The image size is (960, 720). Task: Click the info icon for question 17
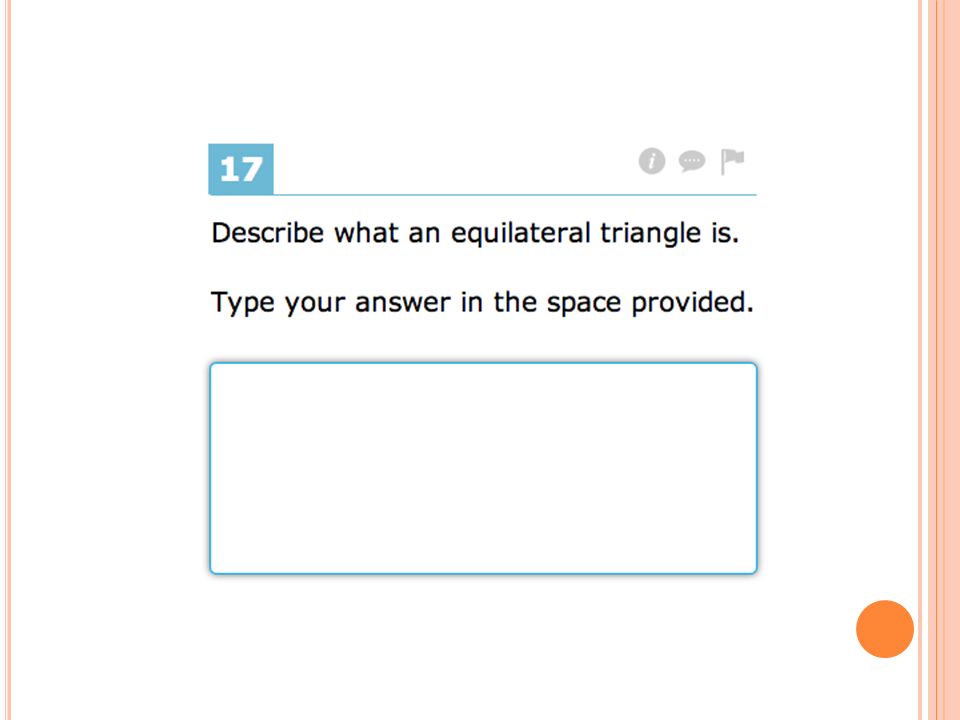(651, 162)
